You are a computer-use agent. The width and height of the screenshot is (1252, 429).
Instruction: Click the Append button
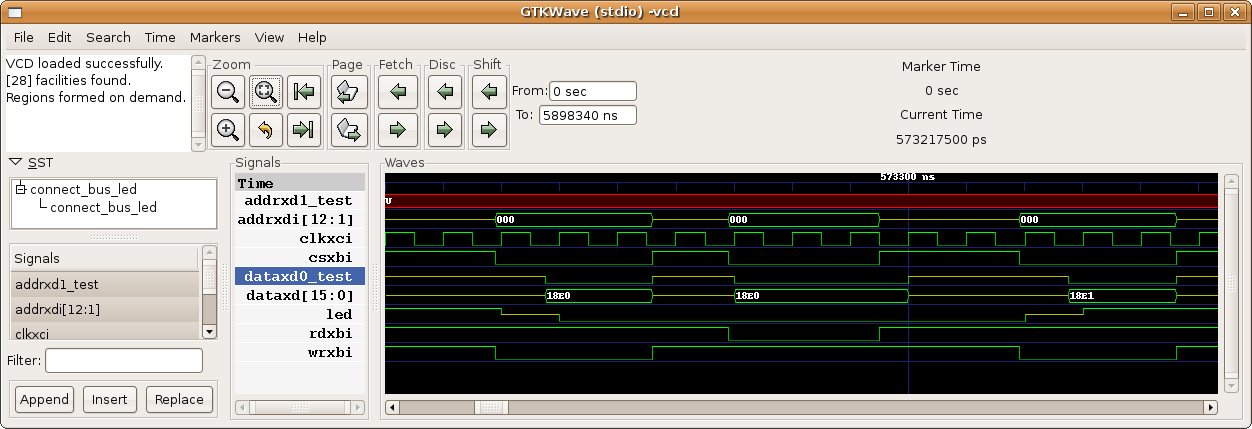(x=45, y=399)
